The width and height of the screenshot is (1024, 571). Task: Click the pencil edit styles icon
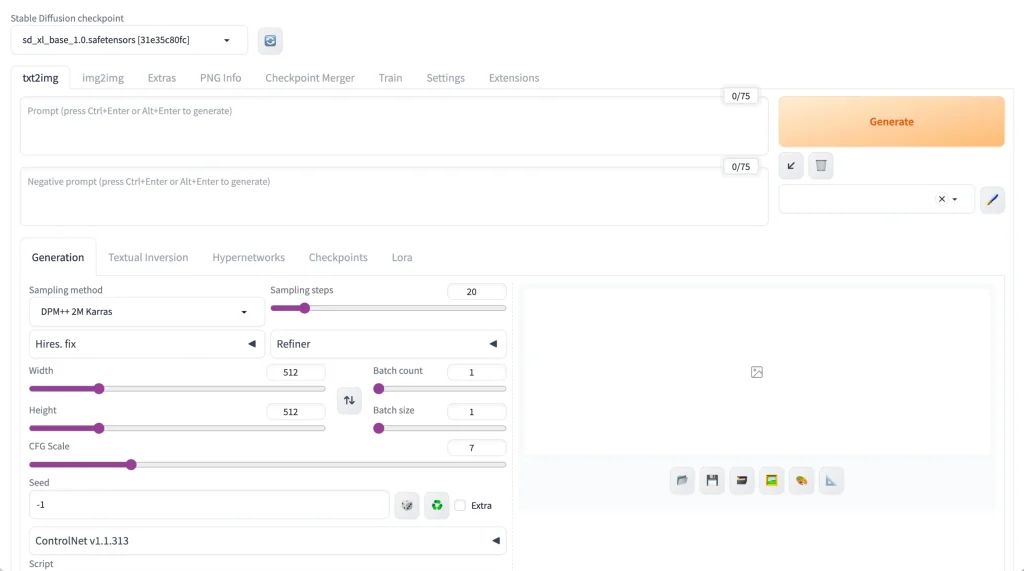point(992,199)
